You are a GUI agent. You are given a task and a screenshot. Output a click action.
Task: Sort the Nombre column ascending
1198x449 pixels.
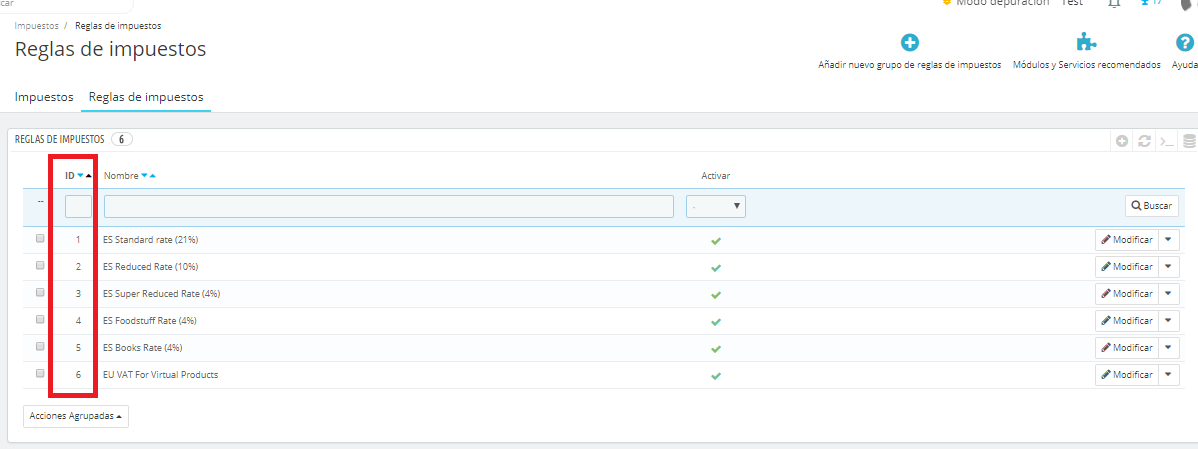[153, 176]
